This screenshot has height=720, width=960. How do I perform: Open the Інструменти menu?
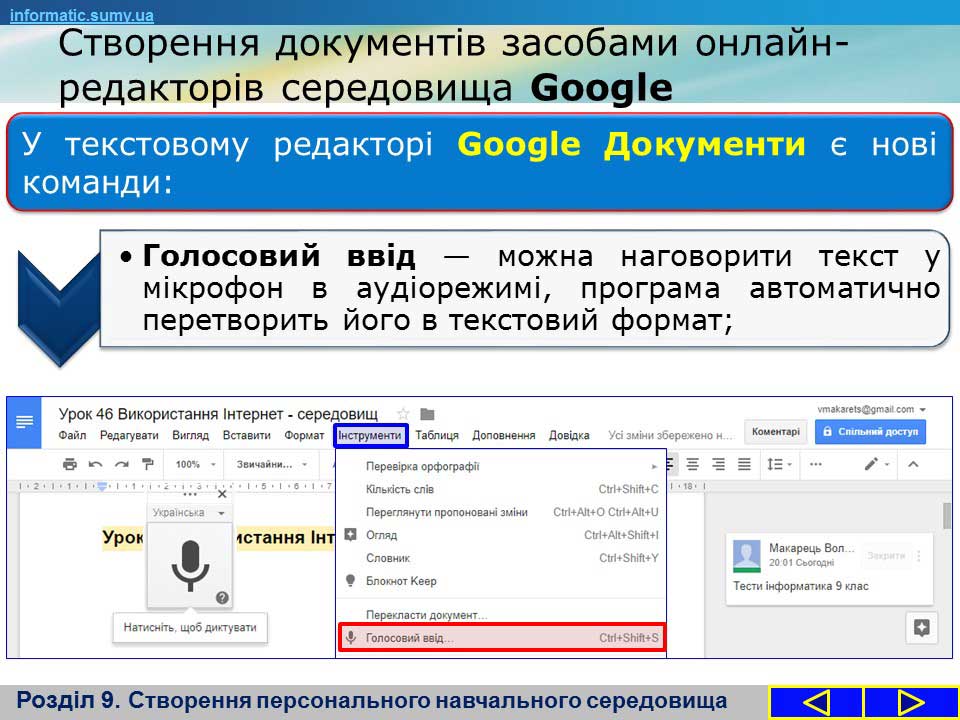[x=370, y=436]
